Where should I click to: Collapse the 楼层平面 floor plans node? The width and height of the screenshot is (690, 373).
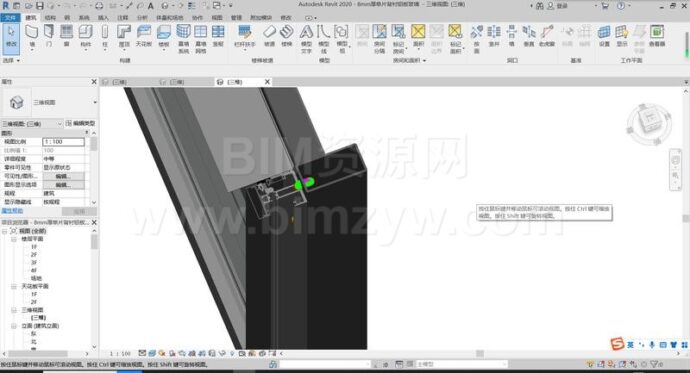tap(13, 239)
